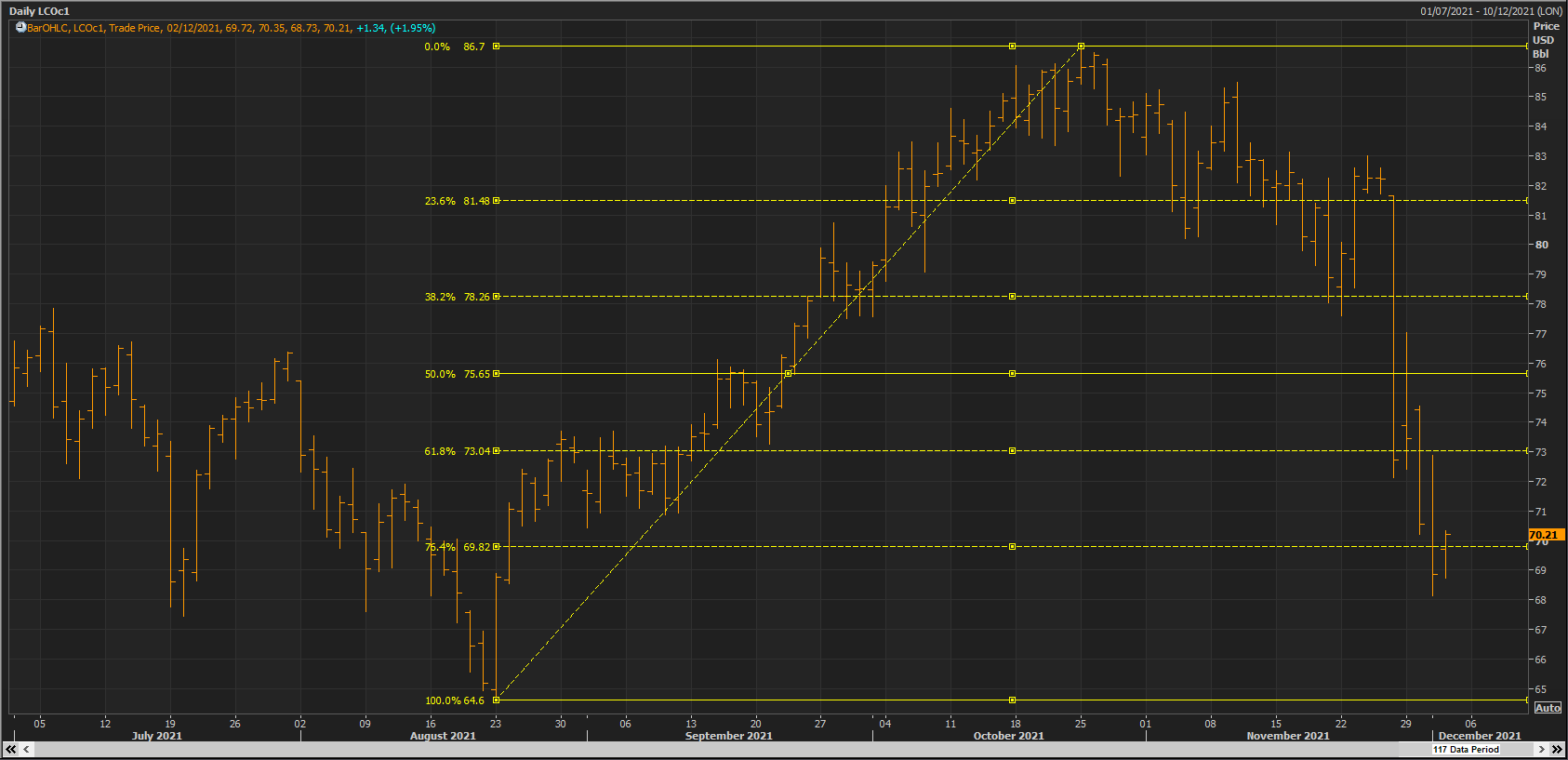Click the Daily LCOc1 chart title
This screenshot has width=1568, height=760.
coord(39,11)
